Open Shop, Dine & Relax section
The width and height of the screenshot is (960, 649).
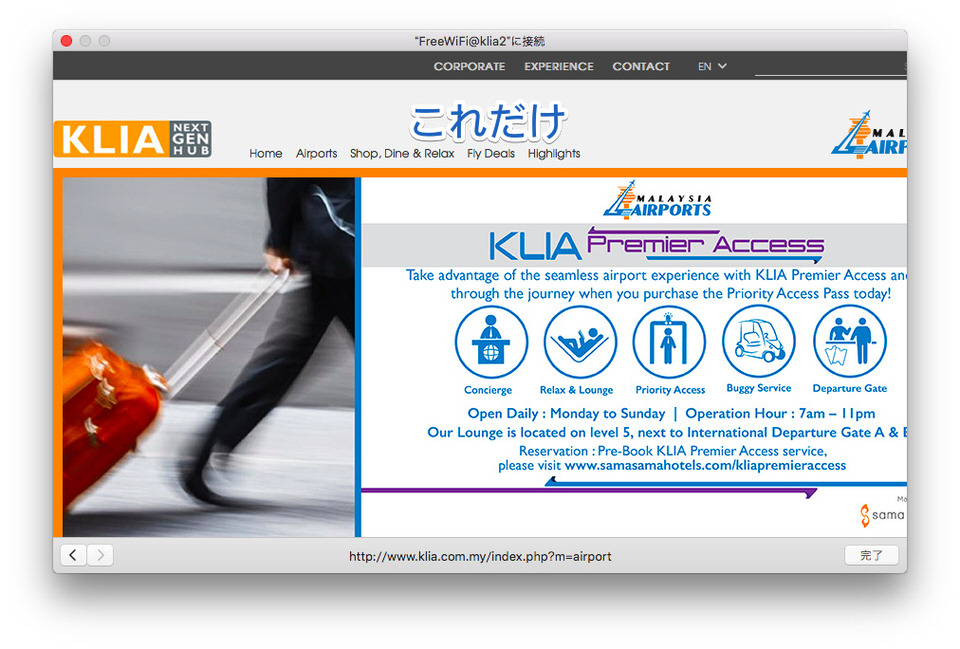(x=402, y=154)
